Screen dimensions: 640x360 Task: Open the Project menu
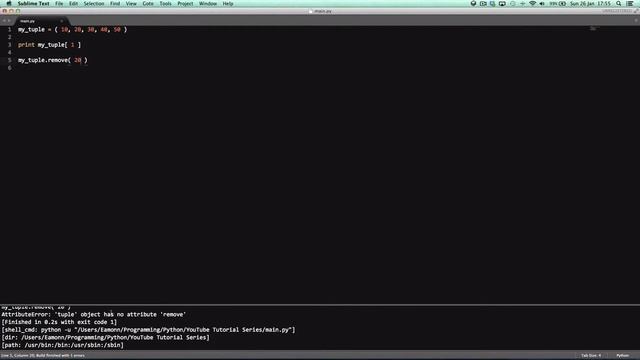point(185,4)
